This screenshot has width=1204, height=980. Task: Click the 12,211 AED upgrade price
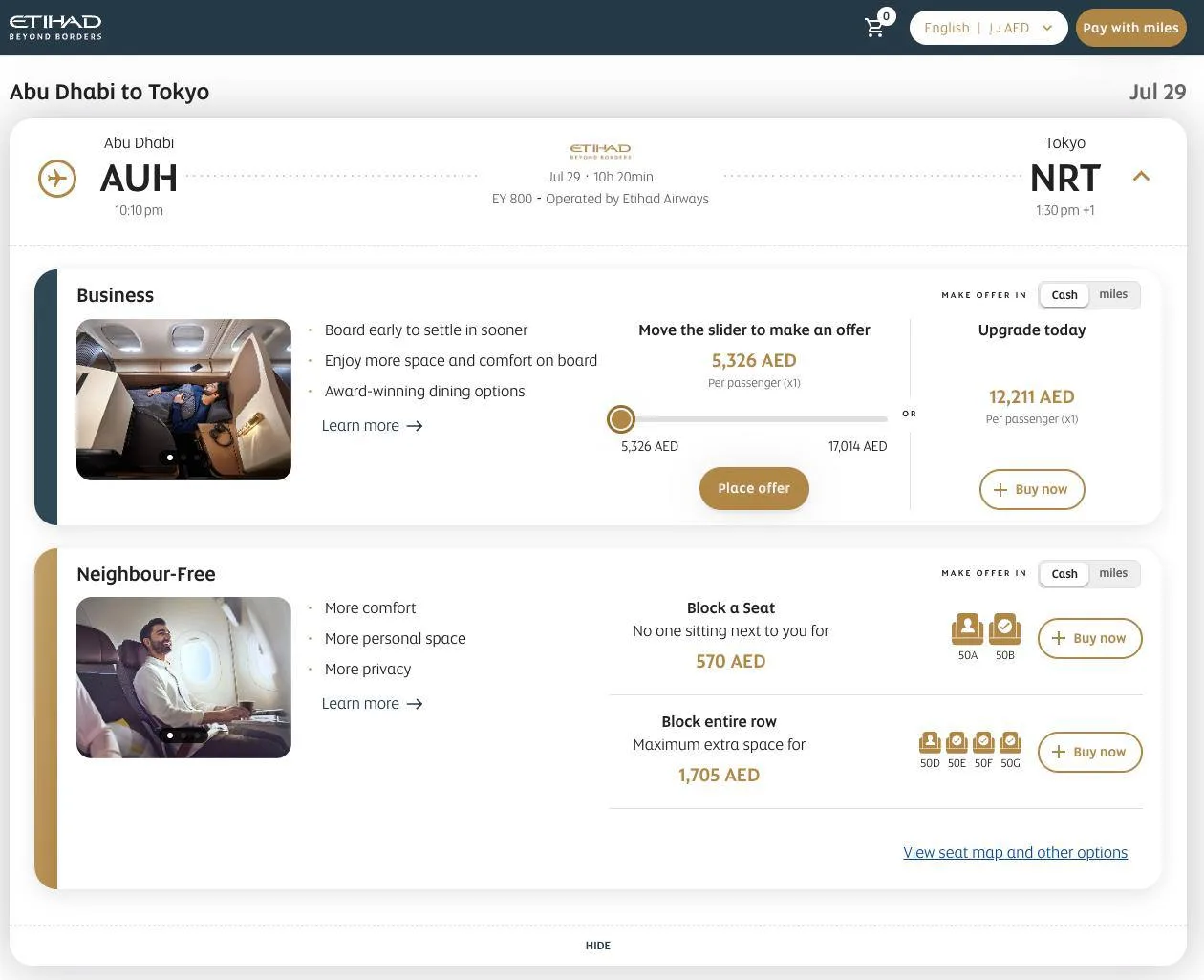[1032, 396]
